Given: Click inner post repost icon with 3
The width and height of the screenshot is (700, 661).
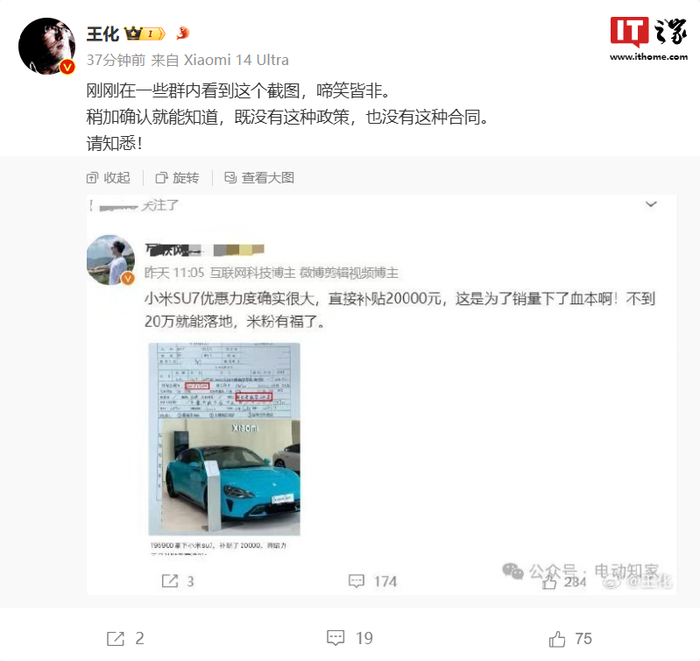Looking at the screenshot, I should pyautogui.click(x=170, y=581).
